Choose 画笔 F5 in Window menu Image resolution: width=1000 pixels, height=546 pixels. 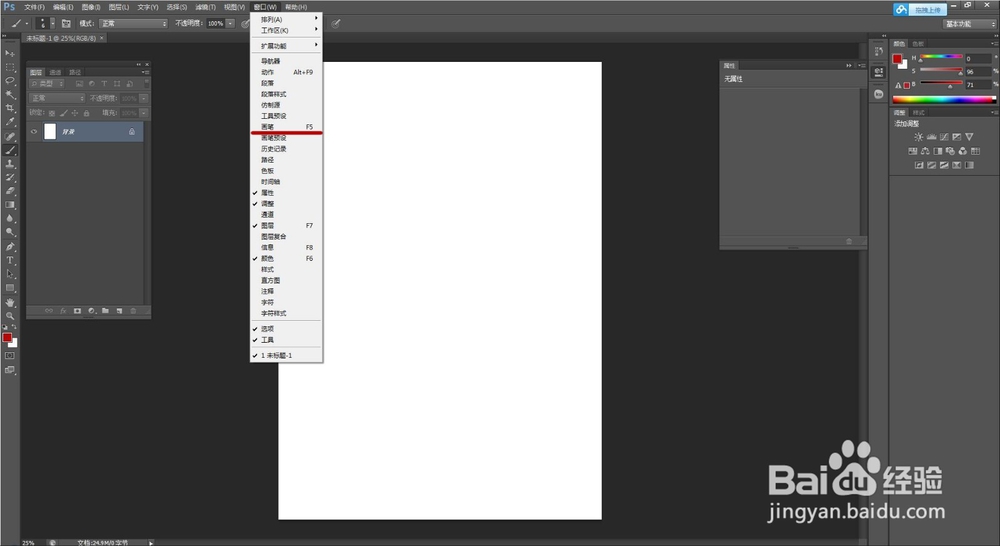pos(286,127)
